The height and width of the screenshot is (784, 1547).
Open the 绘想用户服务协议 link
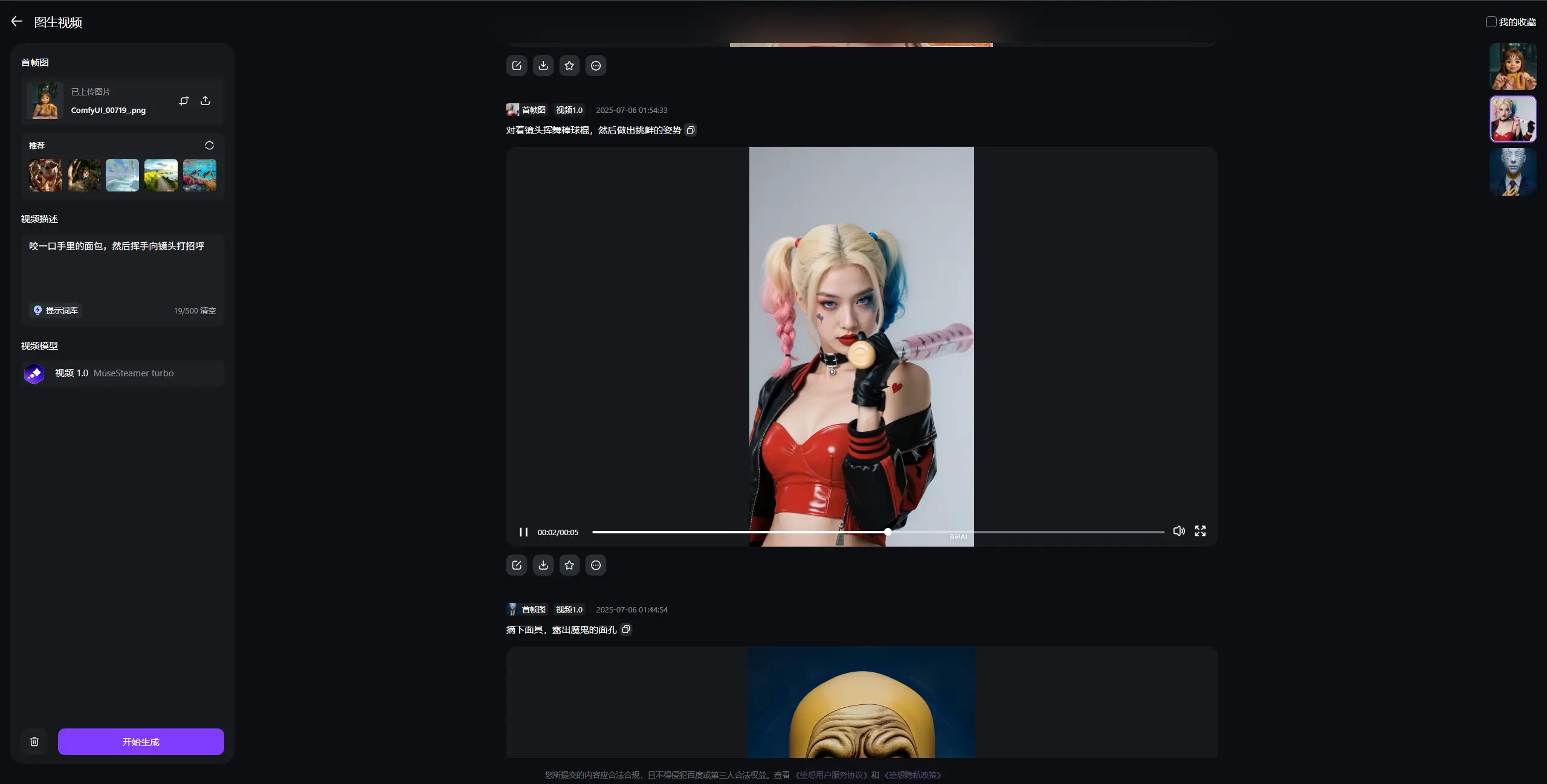coord(832,775)
